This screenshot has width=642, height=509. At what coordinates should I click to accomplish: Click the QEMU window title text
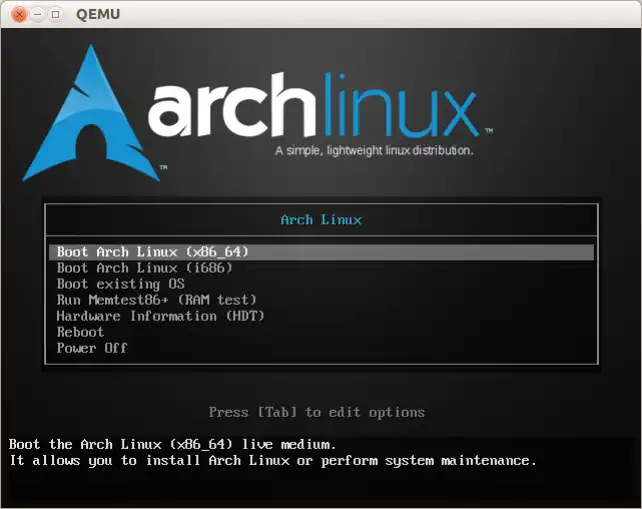point(98,14)
